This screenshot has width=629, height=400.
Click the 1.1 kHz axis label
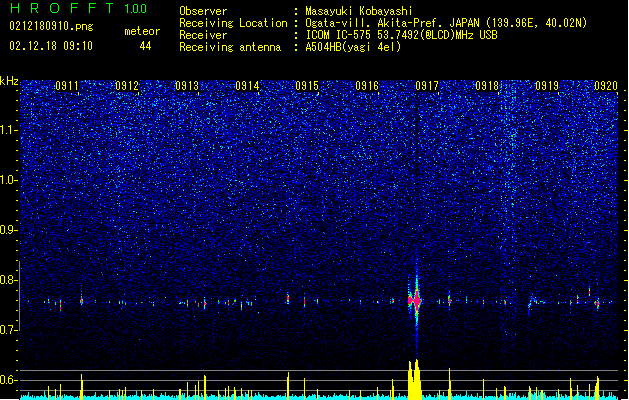(x=9, y=130)
